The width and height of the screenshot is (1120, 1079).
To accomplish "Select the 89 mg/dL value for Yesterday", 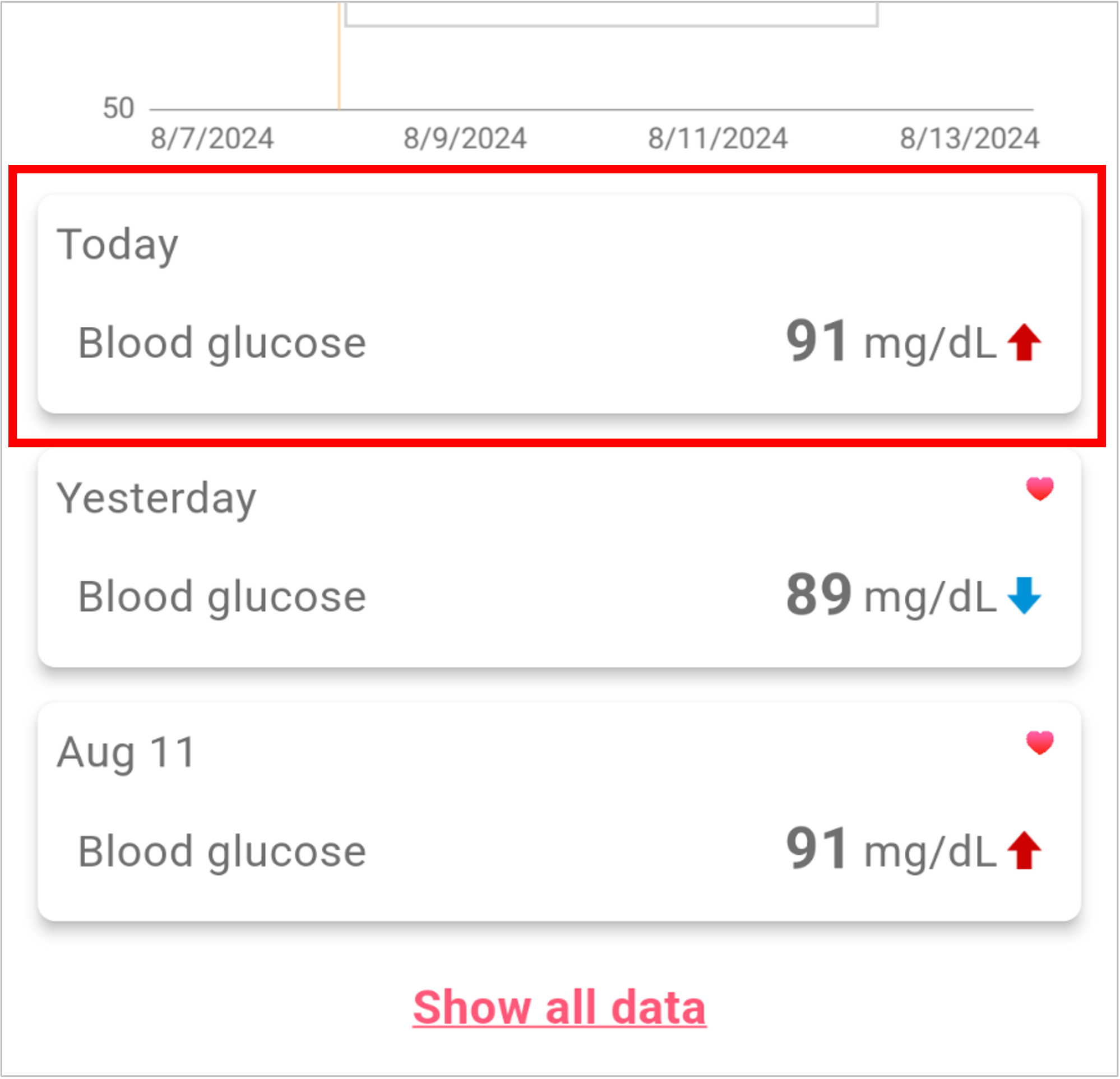I will [x=891, y=595].
